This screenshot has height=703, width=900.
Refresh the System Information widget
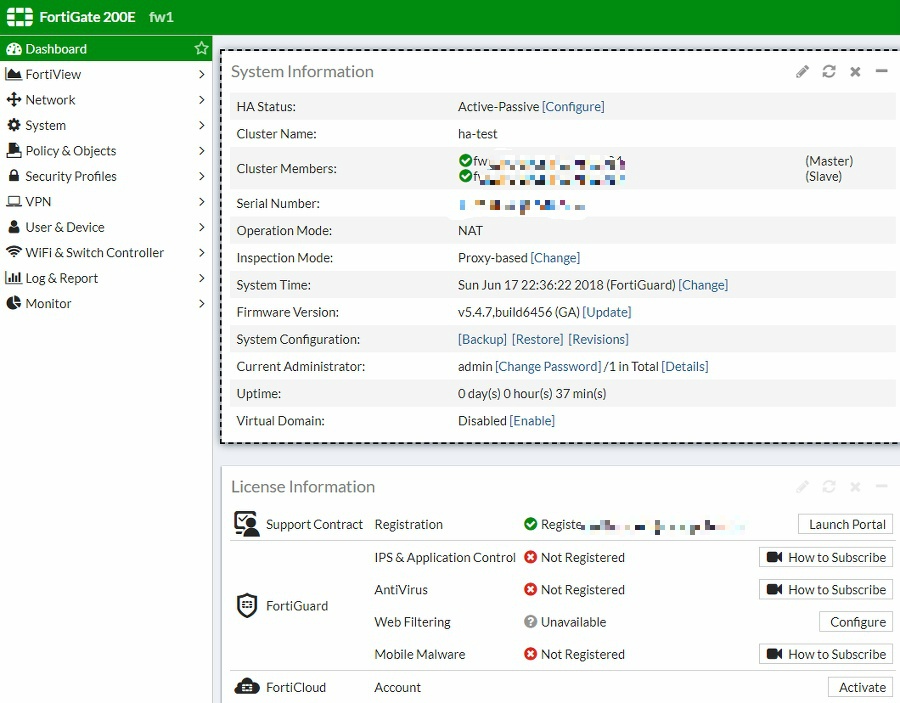pyautogui.click(x=829, y=72)
